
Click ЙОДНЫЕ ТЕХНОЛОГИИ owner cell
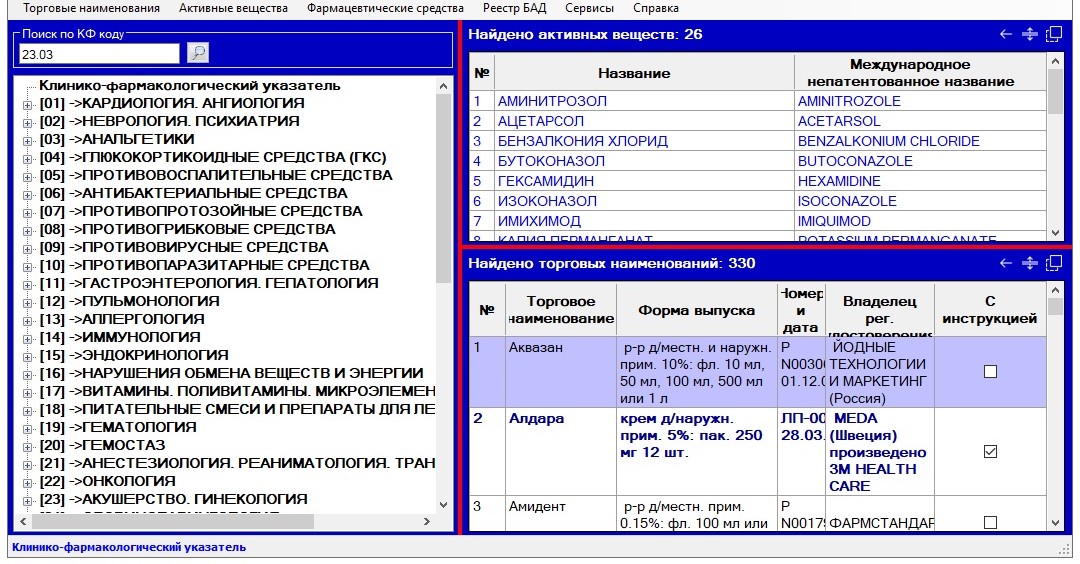pos(880,372)
